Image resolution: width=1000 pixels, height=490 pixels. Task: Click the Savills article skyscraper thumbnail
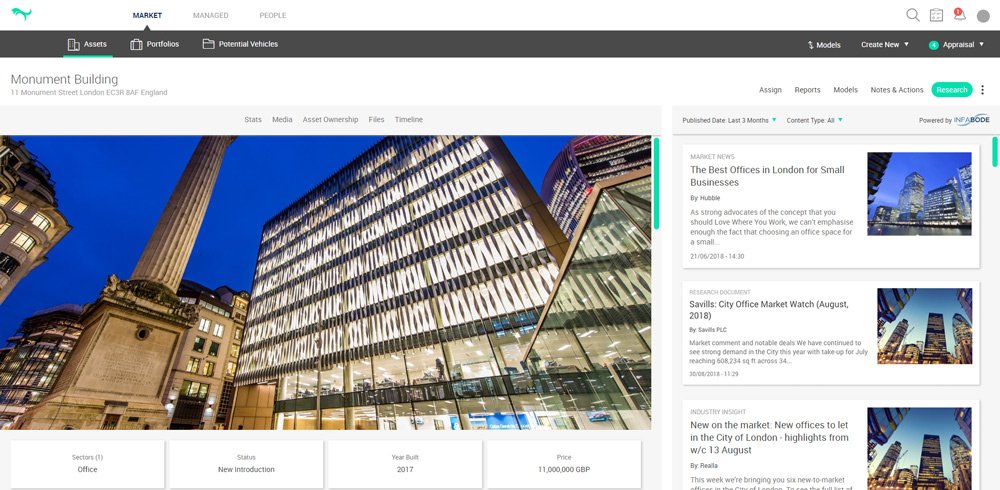(x=925, y=326)
